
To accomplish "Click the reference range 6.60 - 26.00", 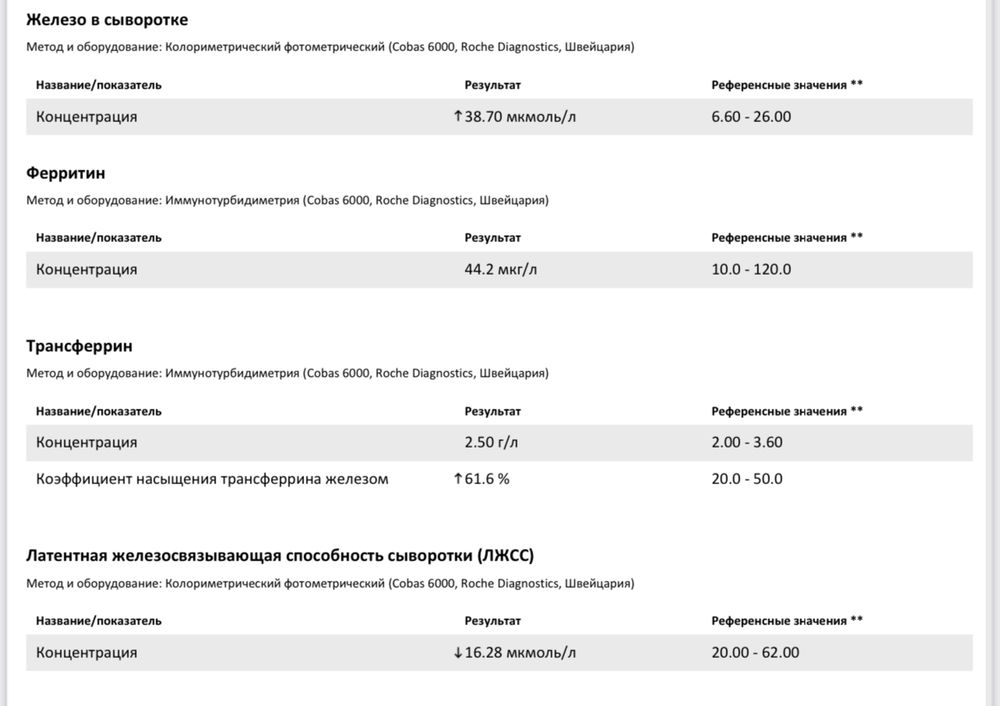I will click(751, 116).
